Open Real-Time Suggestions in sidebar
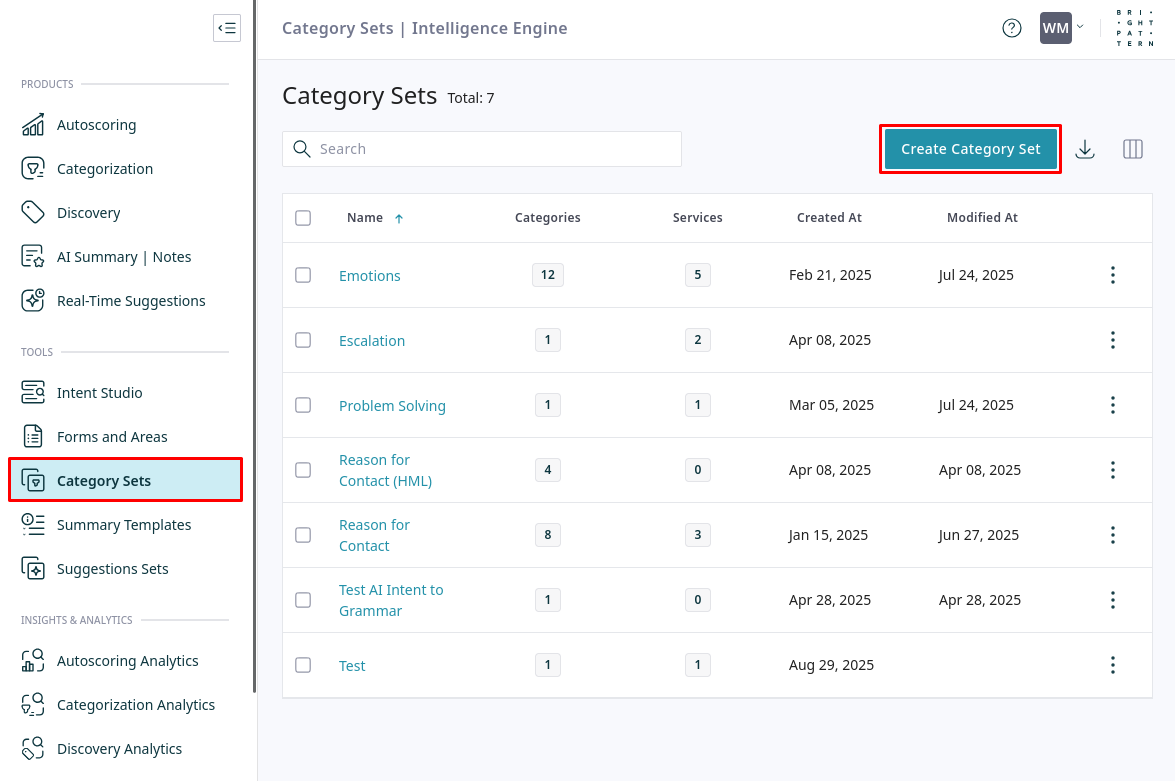This screenshot has height=781, width=1175. pos(131,301)
